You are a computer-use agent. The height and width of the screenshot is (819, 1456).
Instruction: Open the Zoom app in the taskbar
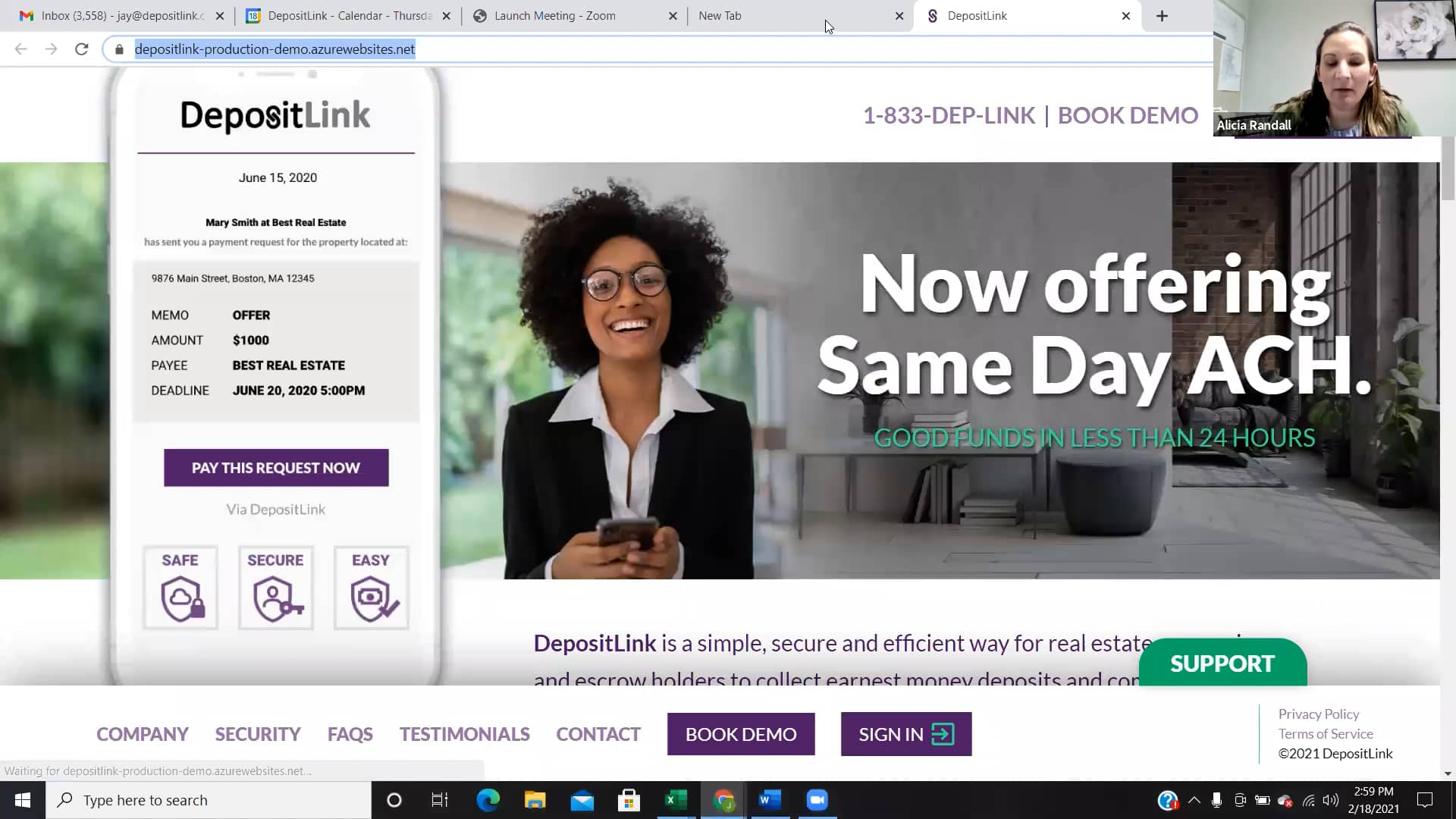817,799
